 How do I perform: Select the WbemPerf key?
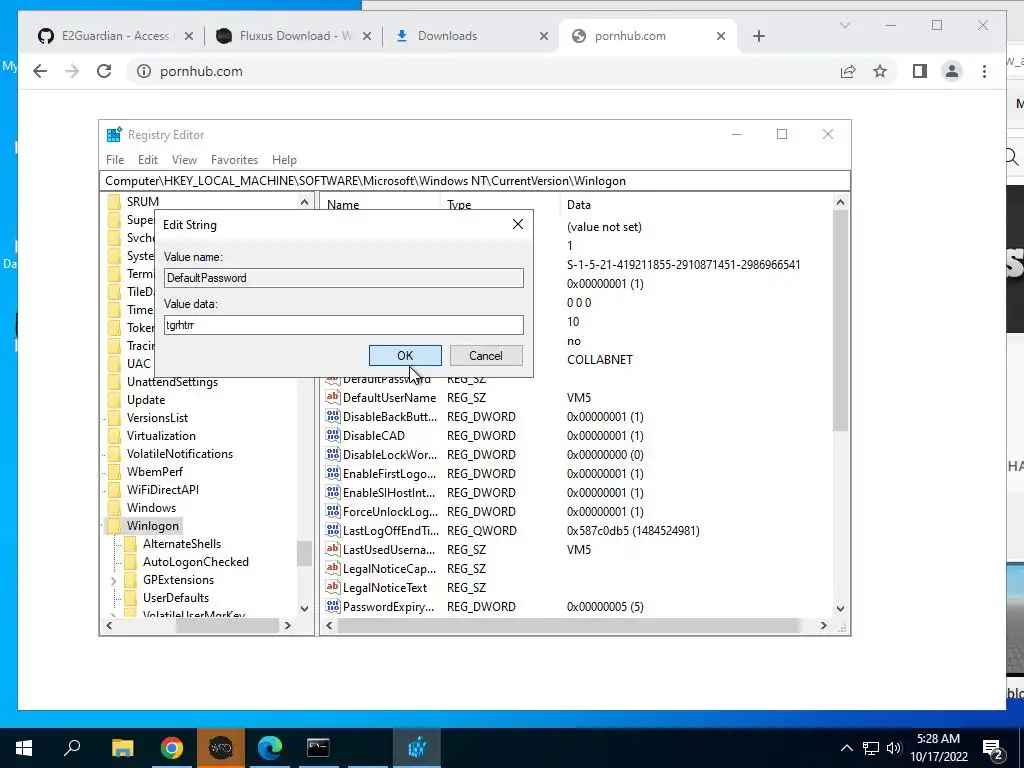tap(155, 472)
